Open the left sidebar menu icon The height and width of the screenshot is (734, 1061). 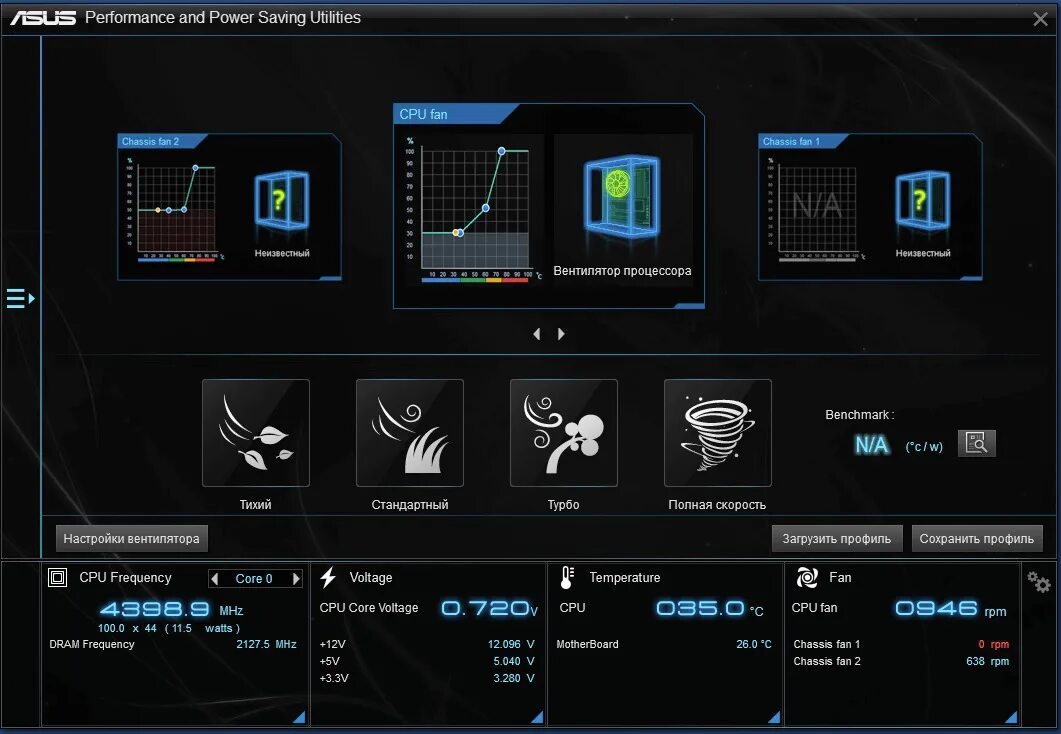point(20,298)
